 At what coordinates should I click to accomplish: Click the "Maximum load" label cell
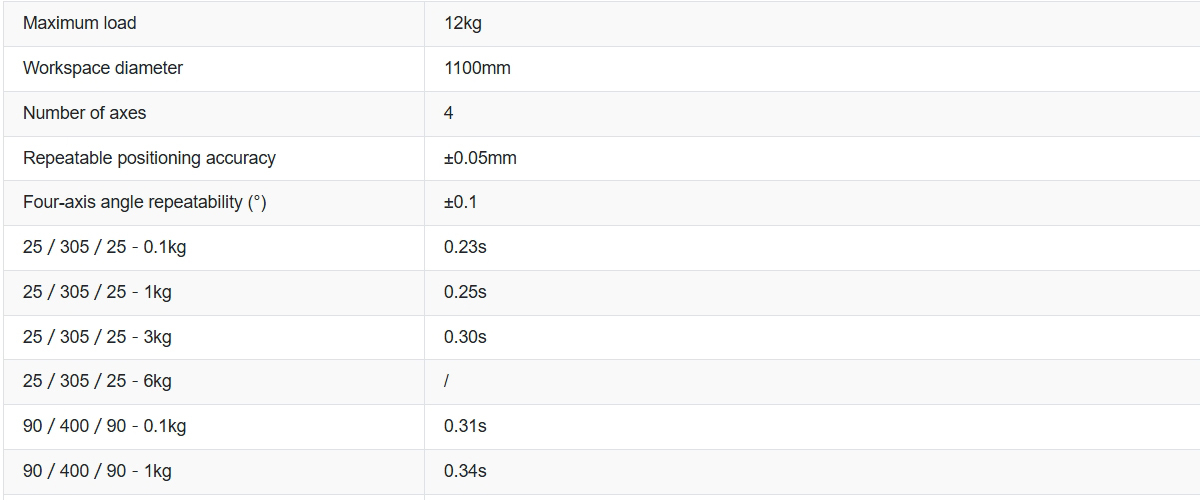[80, 23]
